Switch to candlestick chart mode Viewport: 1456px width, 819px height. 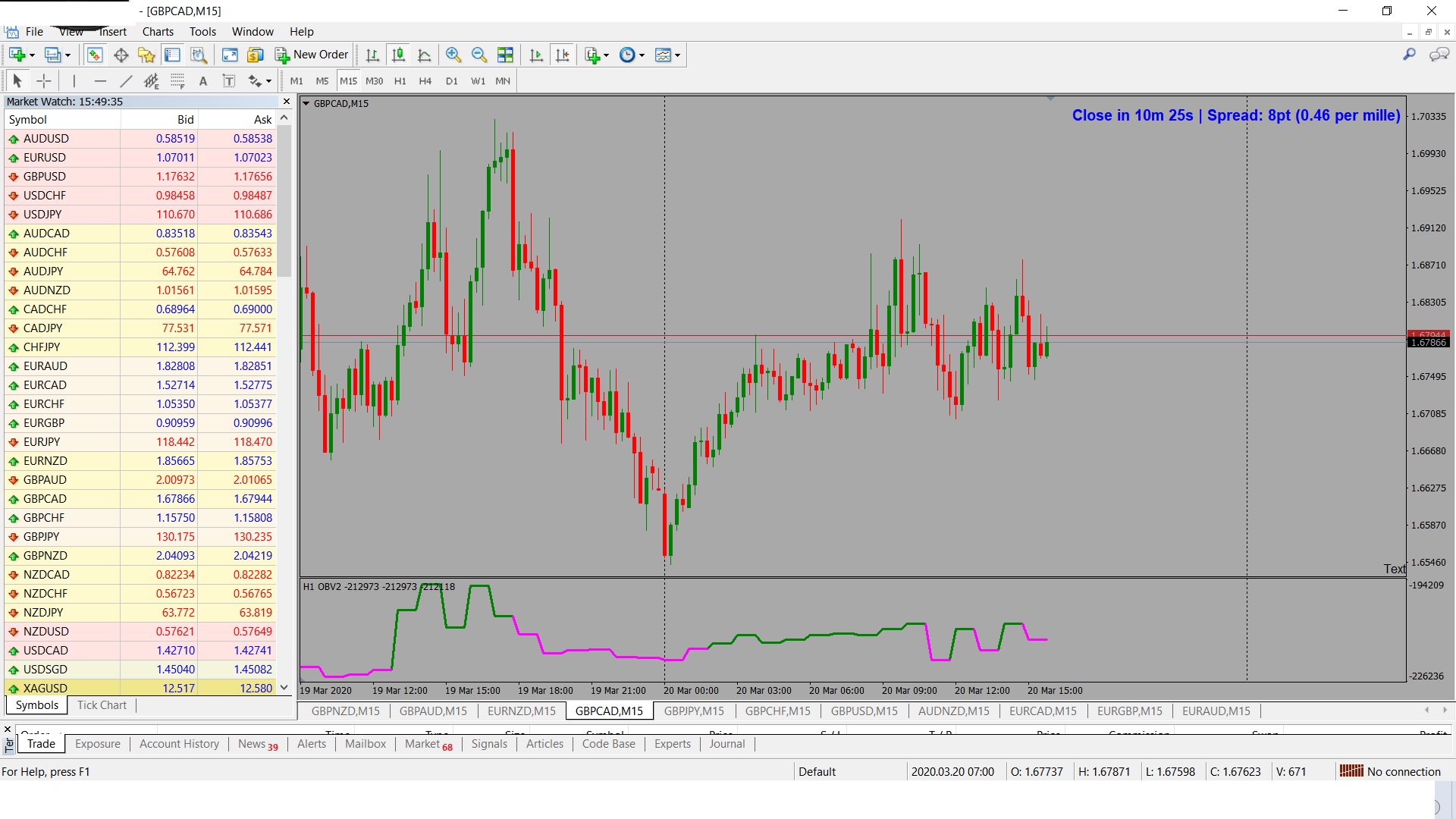pyautogui.click(x=398, y=55)
